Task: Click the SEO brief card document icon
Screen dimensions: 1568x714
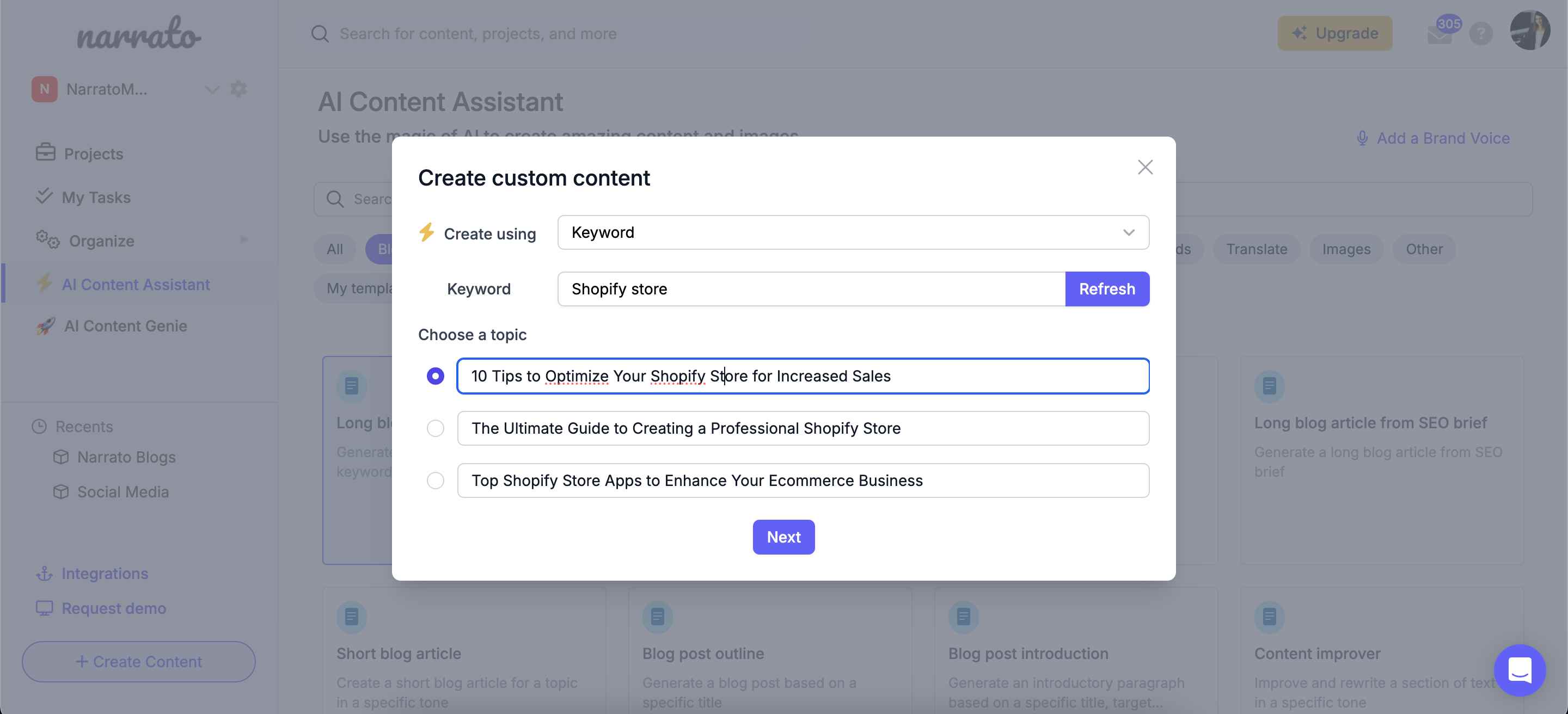Action: (x=1269, y=386)
